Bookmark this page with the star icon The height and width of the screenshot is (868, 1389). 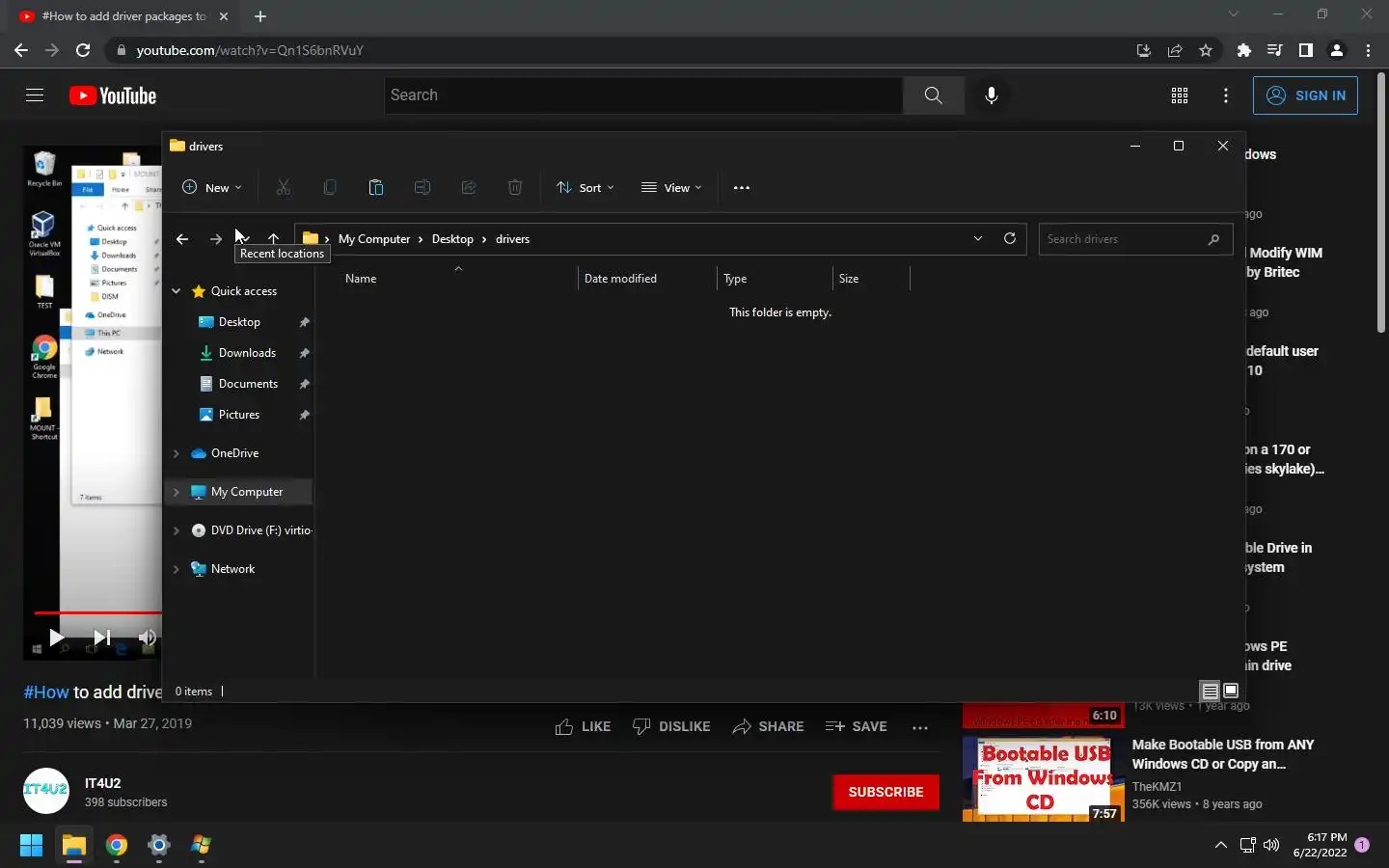click(1206, 50)
